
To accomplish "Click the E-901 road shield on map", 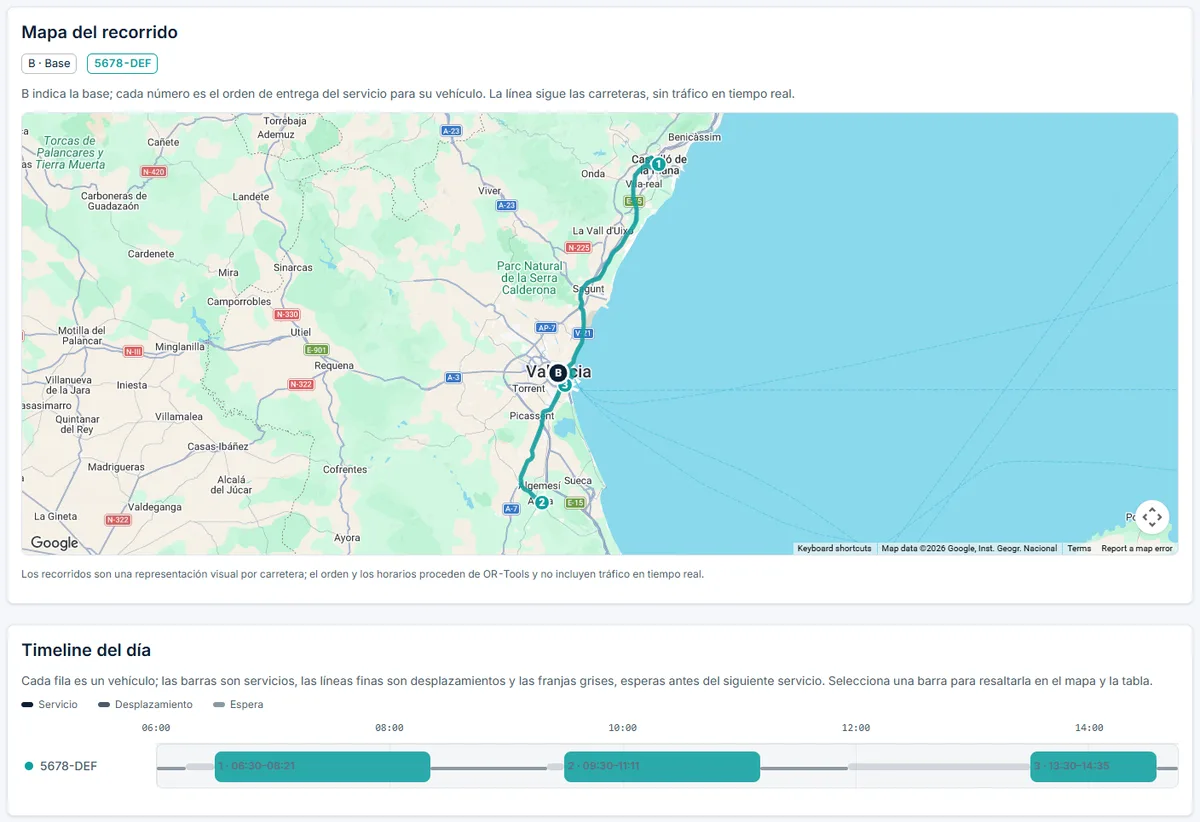I will coord(316,350).
